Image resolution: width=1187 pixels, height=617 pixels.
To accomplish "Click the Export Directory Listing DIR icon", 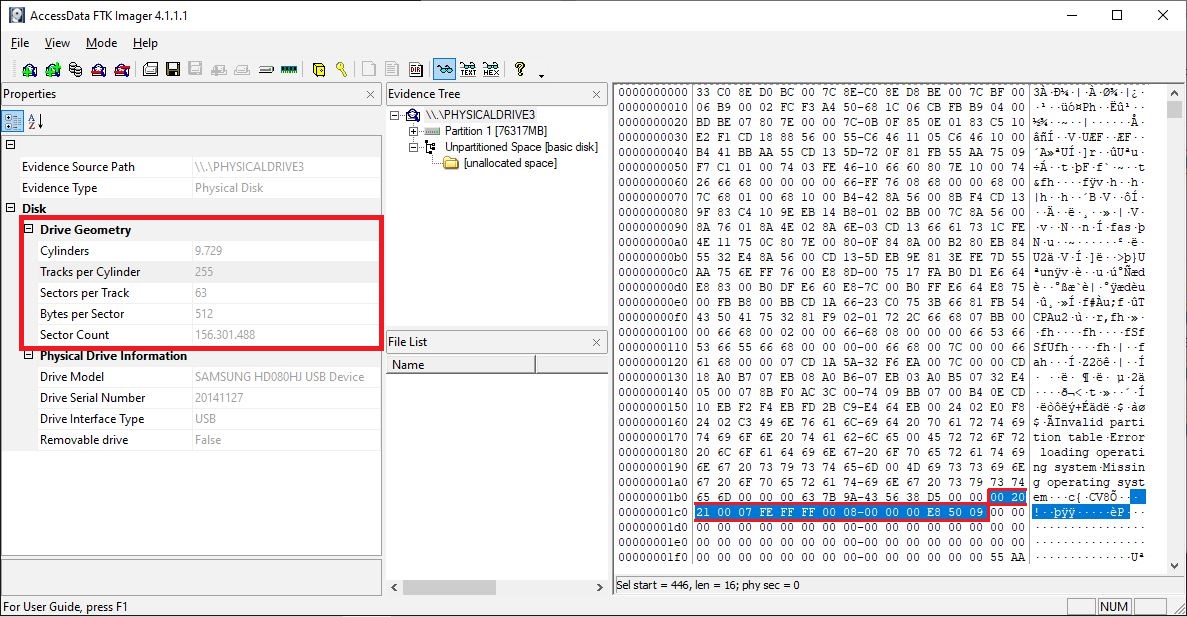I will coord(416,70).
